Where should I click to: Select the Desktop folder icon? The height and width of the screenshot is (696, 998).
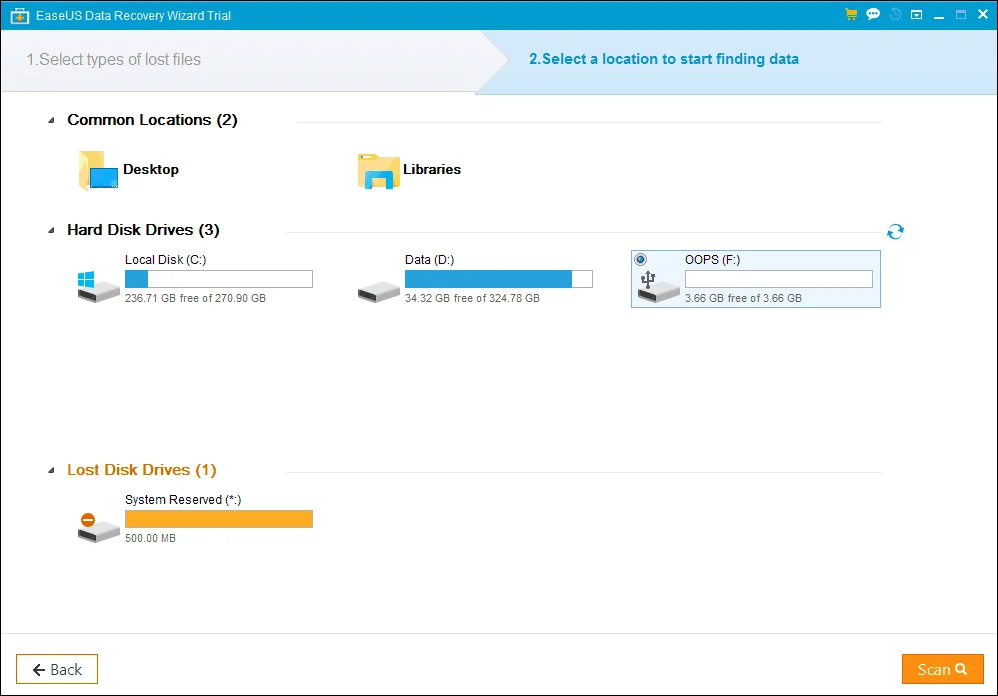click(x=98, y=170)
